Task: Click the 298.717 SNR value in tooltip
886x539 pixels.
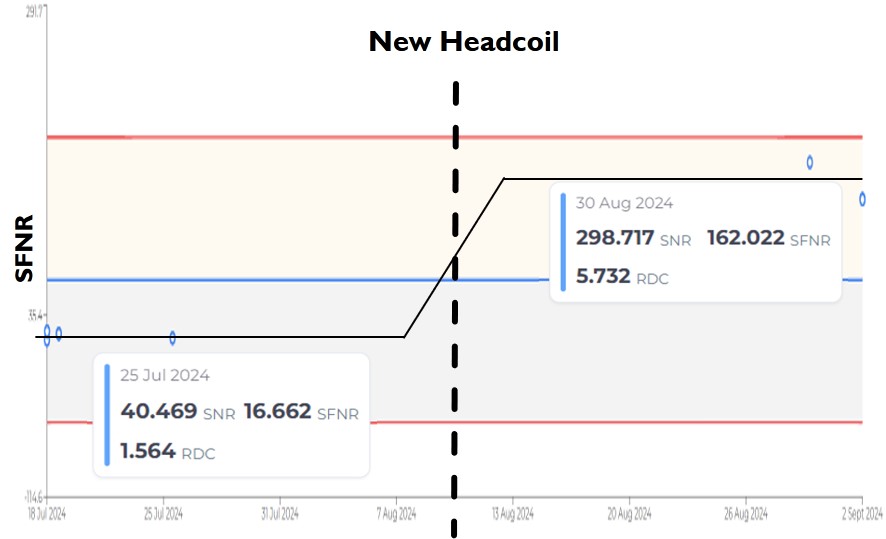Action: pyautogui.click(x=615, y=238)
